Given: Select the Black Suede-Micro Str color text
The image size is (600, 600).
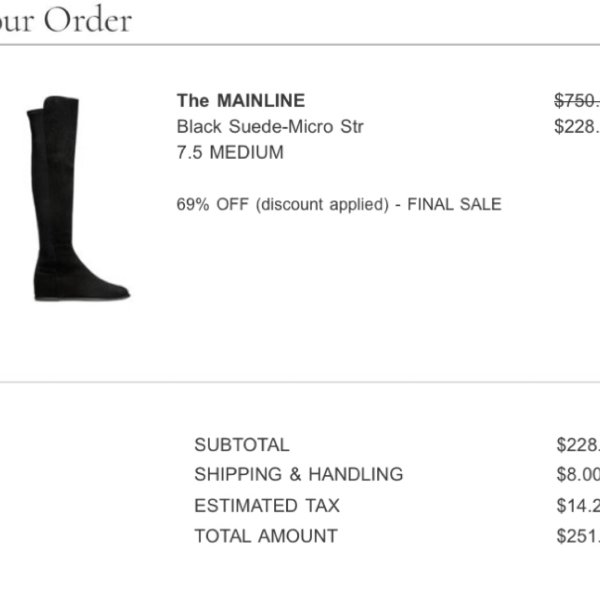Looking at the screenshot, I should 270,126.
